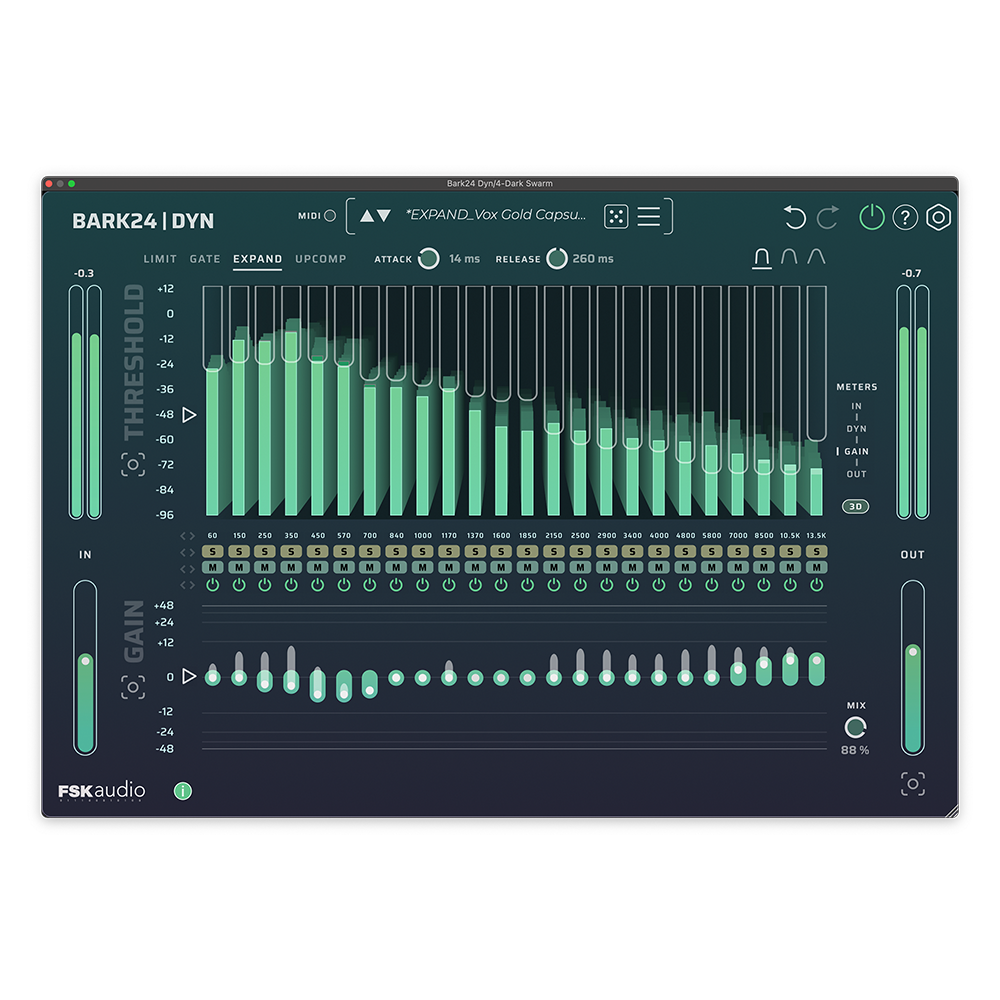The height and width of the screenshot is (1000, 1000).
Task: Toggle the MIDI indicator
Action: (x=330, y=216)
